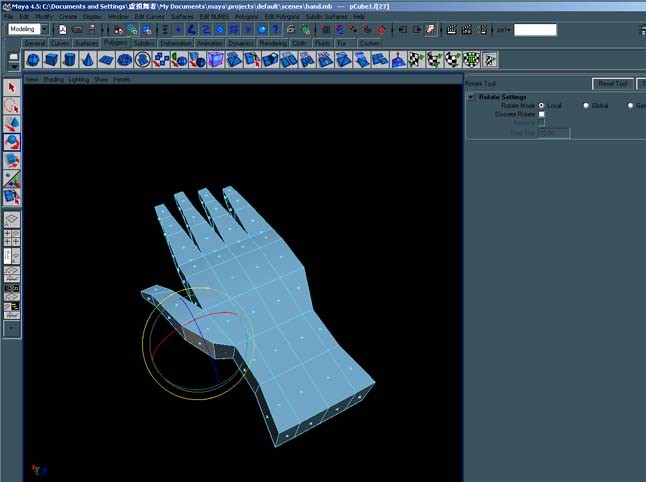
Task: Create a polygon cylinder from shelf
Action: pyautogui.click(x=69, y=60)
